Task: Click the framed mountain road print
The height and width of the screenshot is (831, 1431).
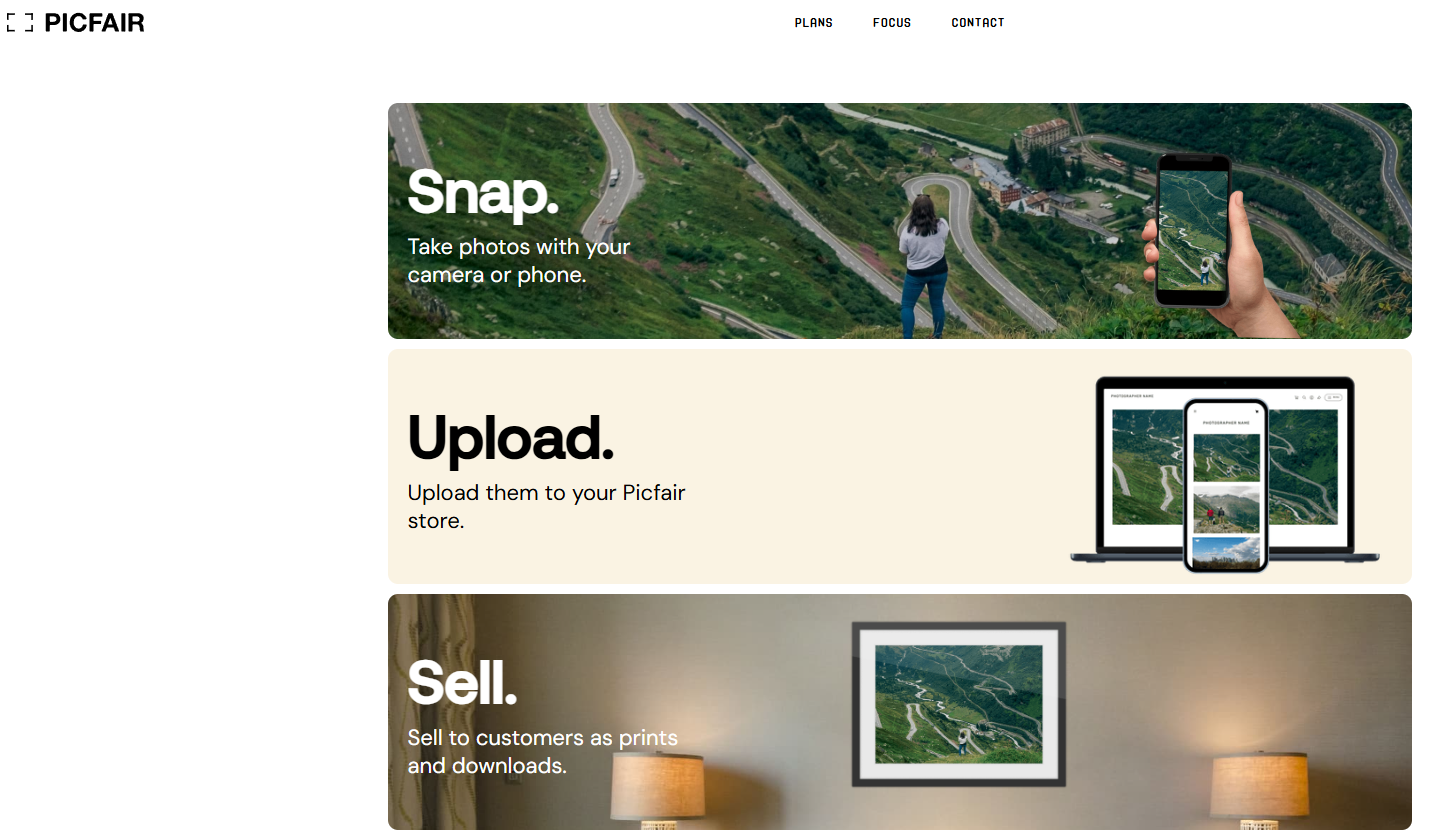Action: pyautogui.click(x=958, y=704)
